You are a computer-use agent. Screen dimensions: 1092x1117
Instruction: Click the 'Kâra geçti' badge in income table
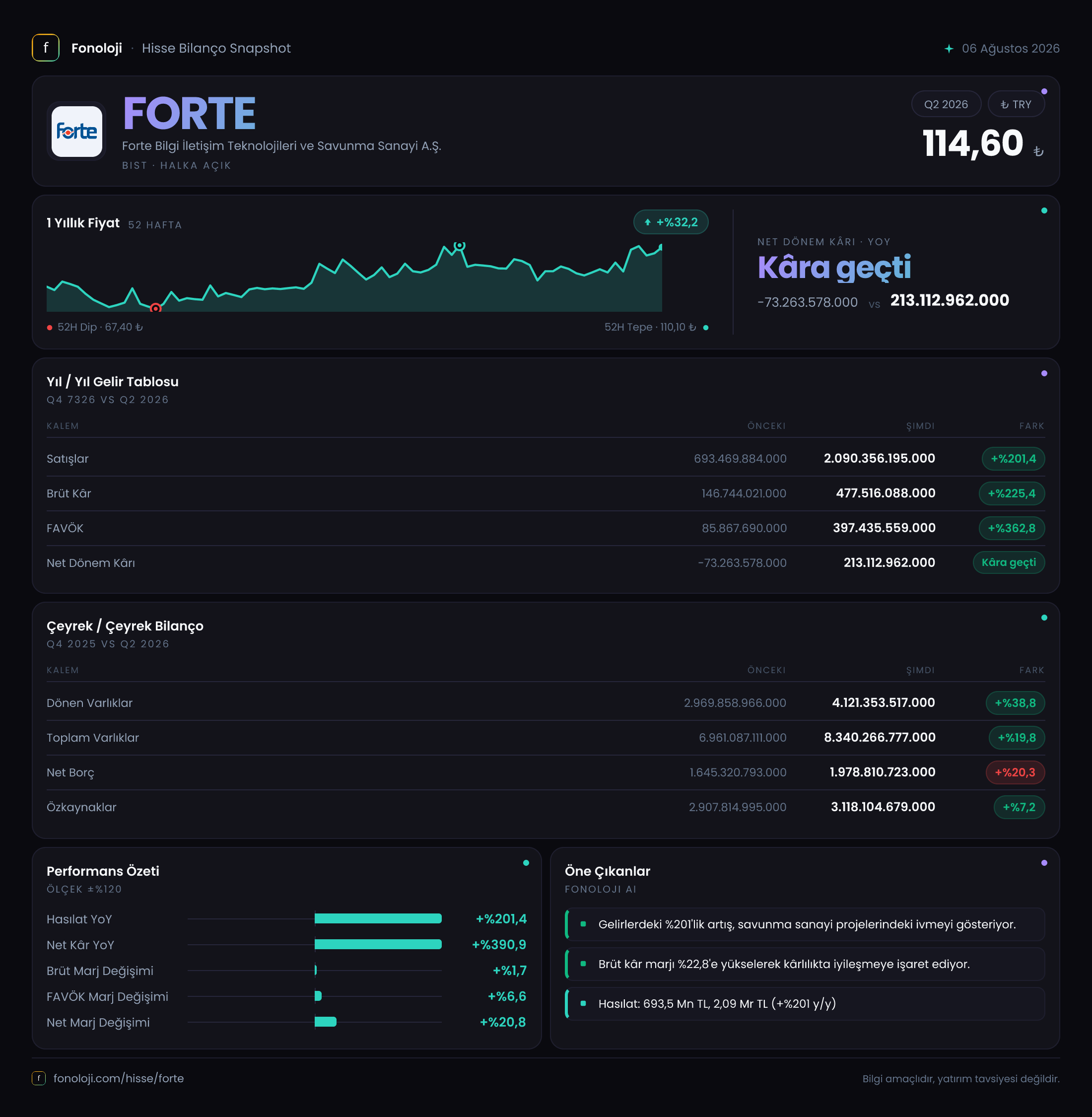click(x=1008, y=562)
